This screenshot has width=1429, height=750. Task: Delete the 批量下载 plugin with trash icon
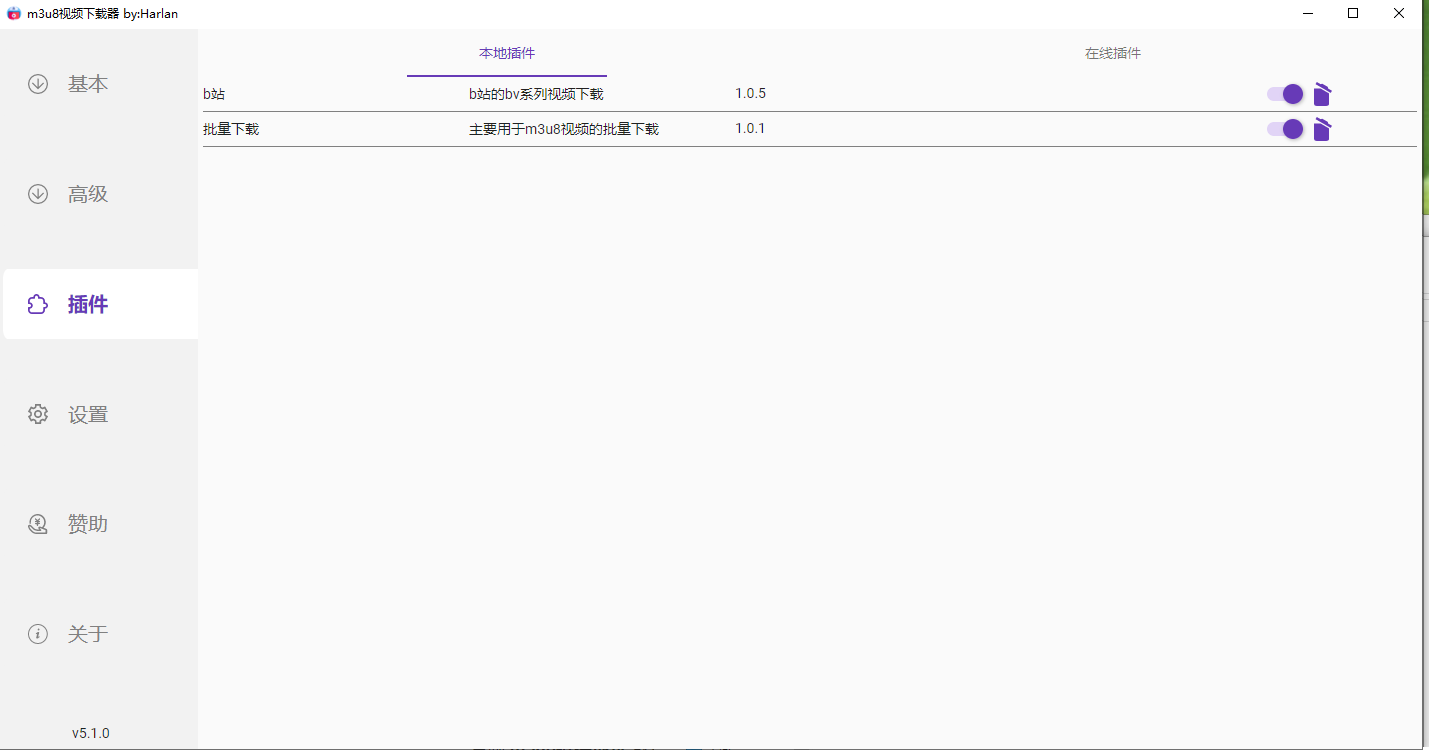pos(1322,129)
